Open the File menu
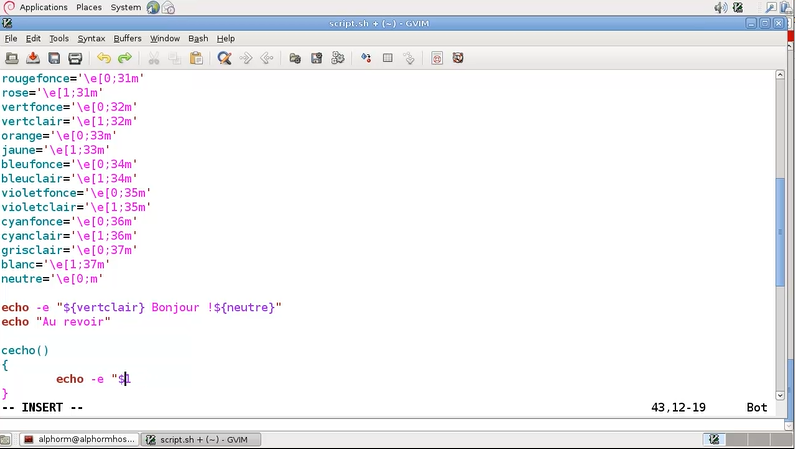The width and height of the screenshot is (795, 449). click(11, 38)
